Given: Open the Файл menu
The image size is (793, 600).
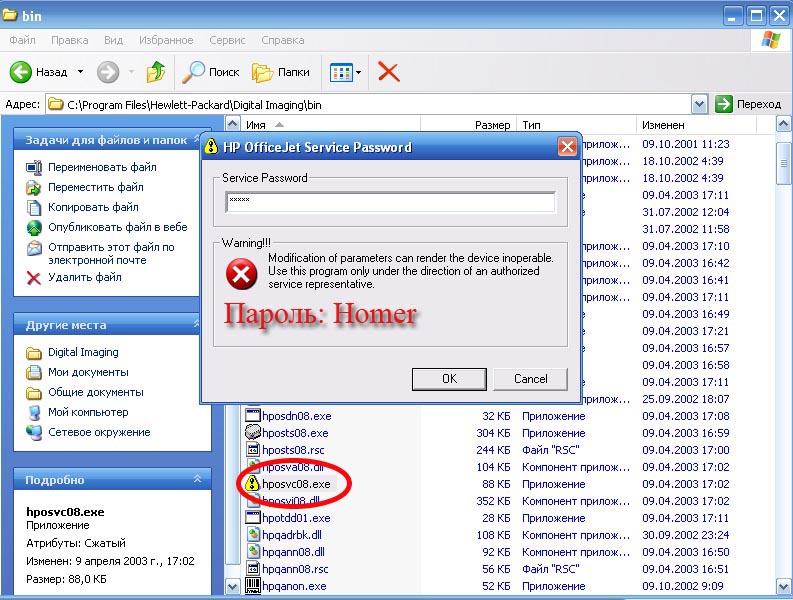Looking at the screenshot, I should tap(22, 40).
